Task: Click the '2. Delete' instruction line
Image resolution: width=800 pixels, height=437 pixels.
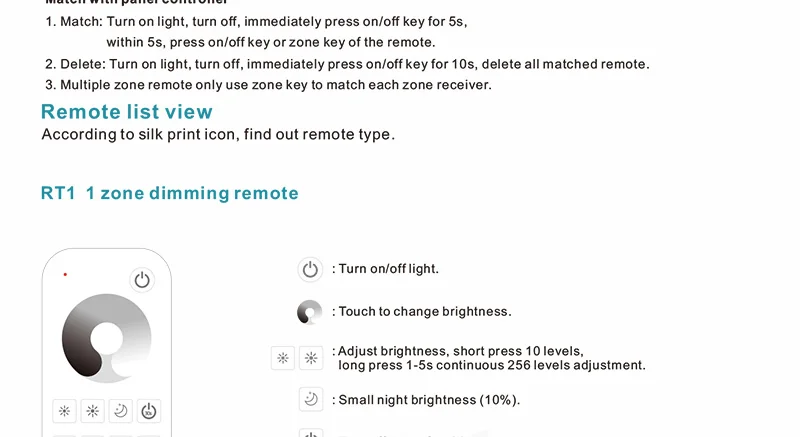Action: pos(347,64)
